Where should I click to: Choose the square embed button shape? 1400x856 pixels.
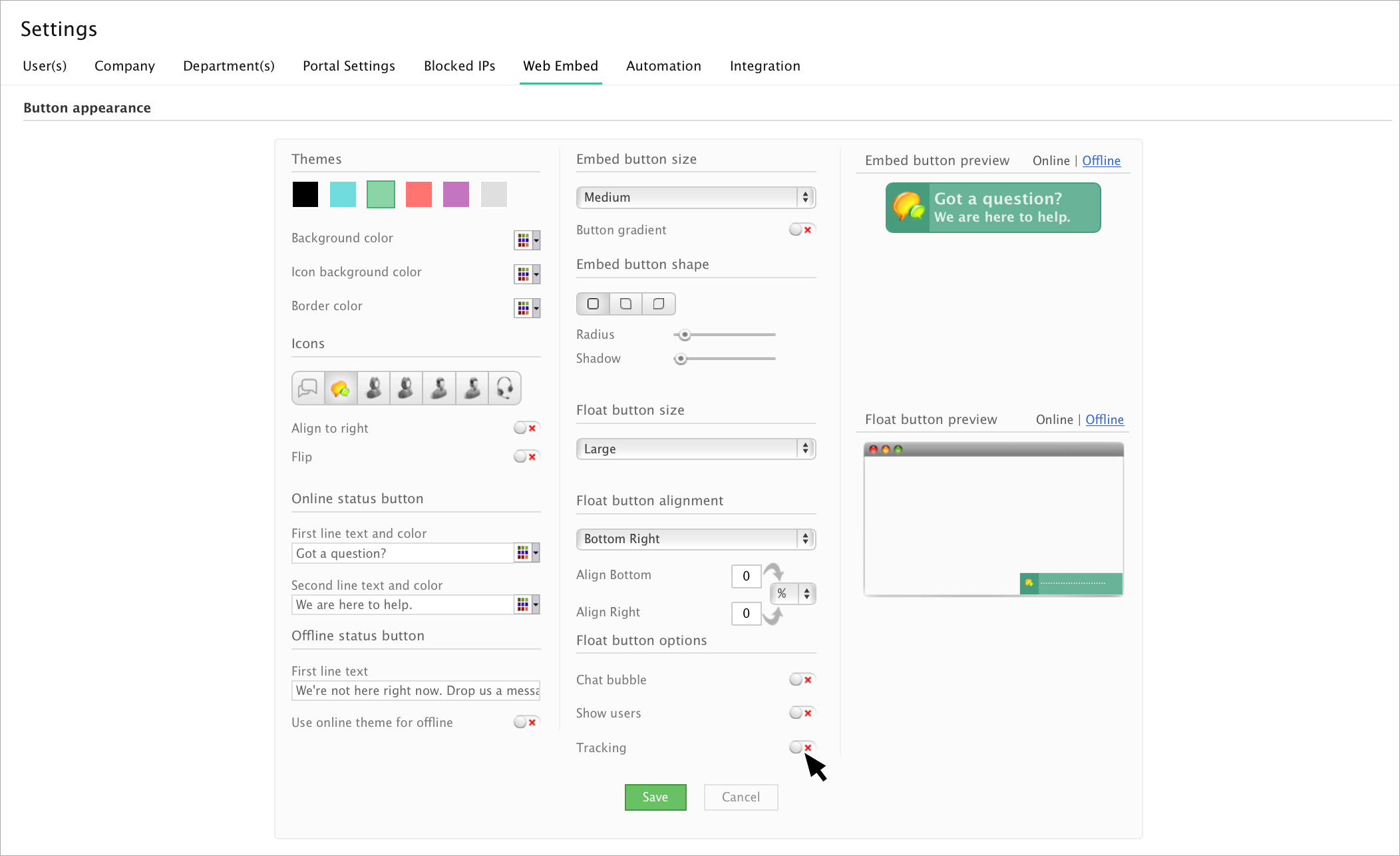click(593, 304)
